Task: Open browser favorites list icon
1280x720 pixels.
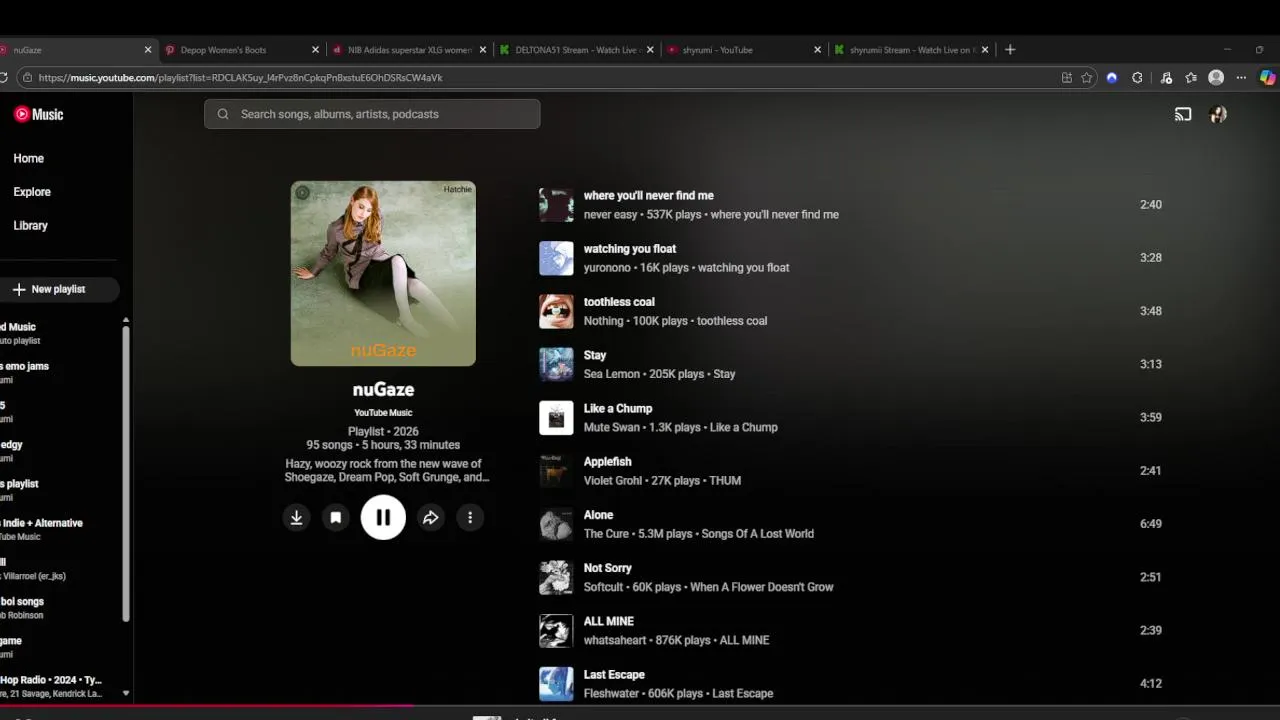Action: [x=1191, y=78]
